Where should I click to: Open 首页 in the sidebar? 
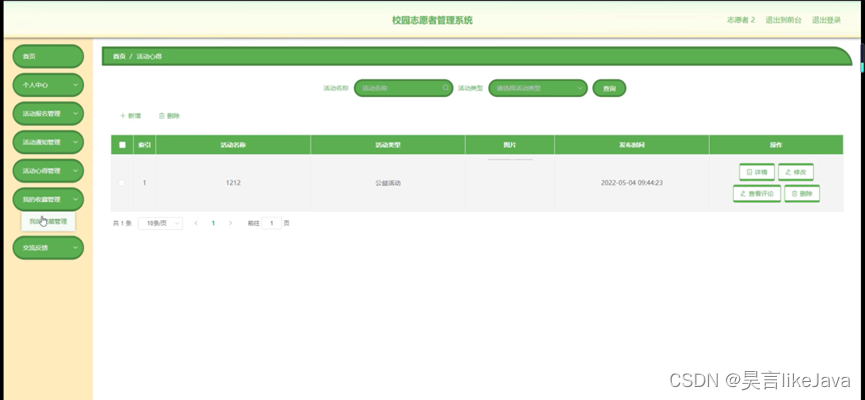48,56
